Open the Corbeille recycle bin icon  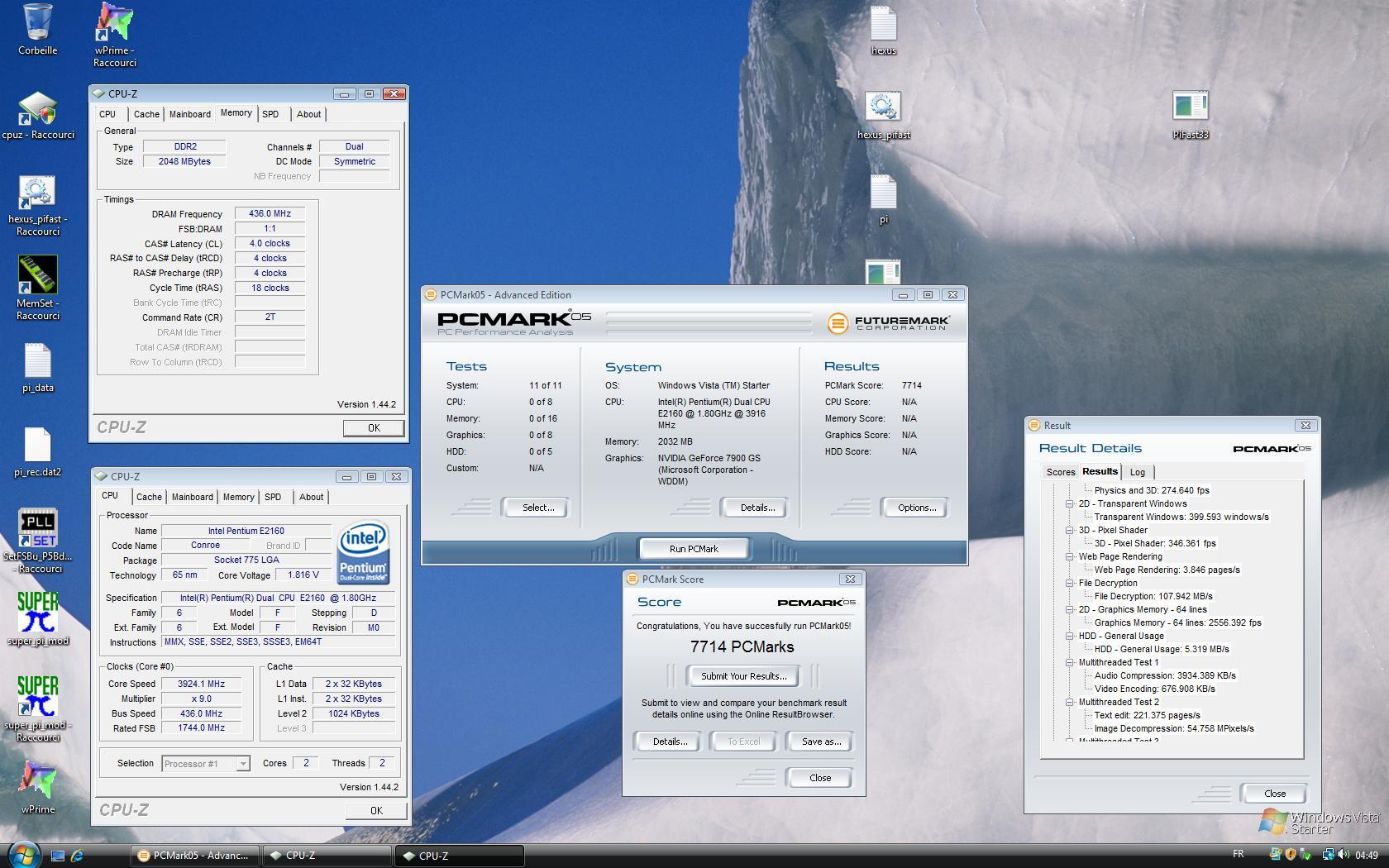37,22
